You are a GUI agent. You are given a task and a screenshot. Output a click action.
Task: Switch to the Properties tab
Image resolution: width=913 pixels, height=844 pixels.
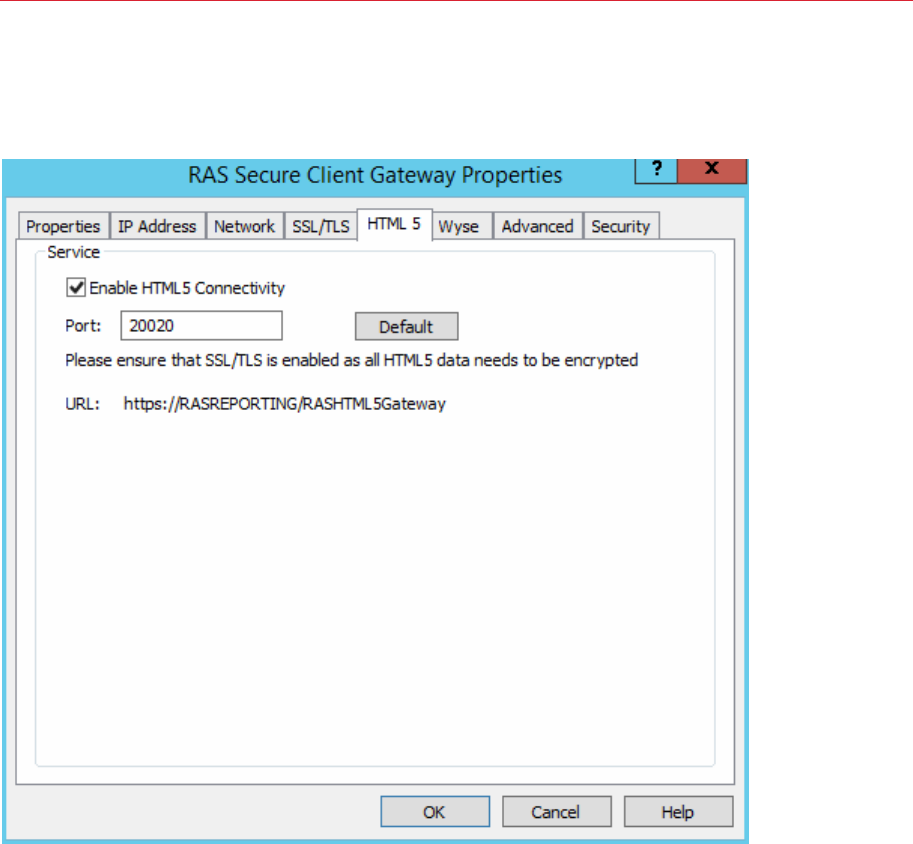pos(63,226)
